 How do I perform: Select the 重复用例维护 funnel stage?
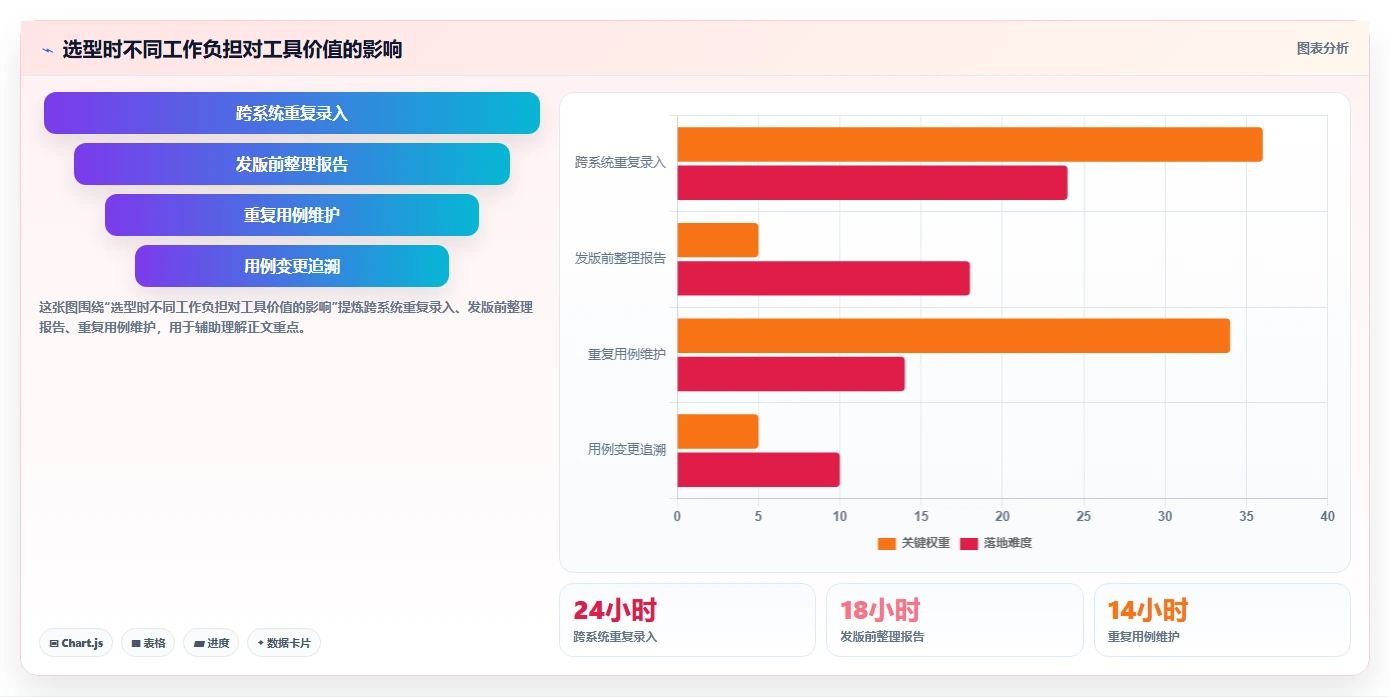292,215
